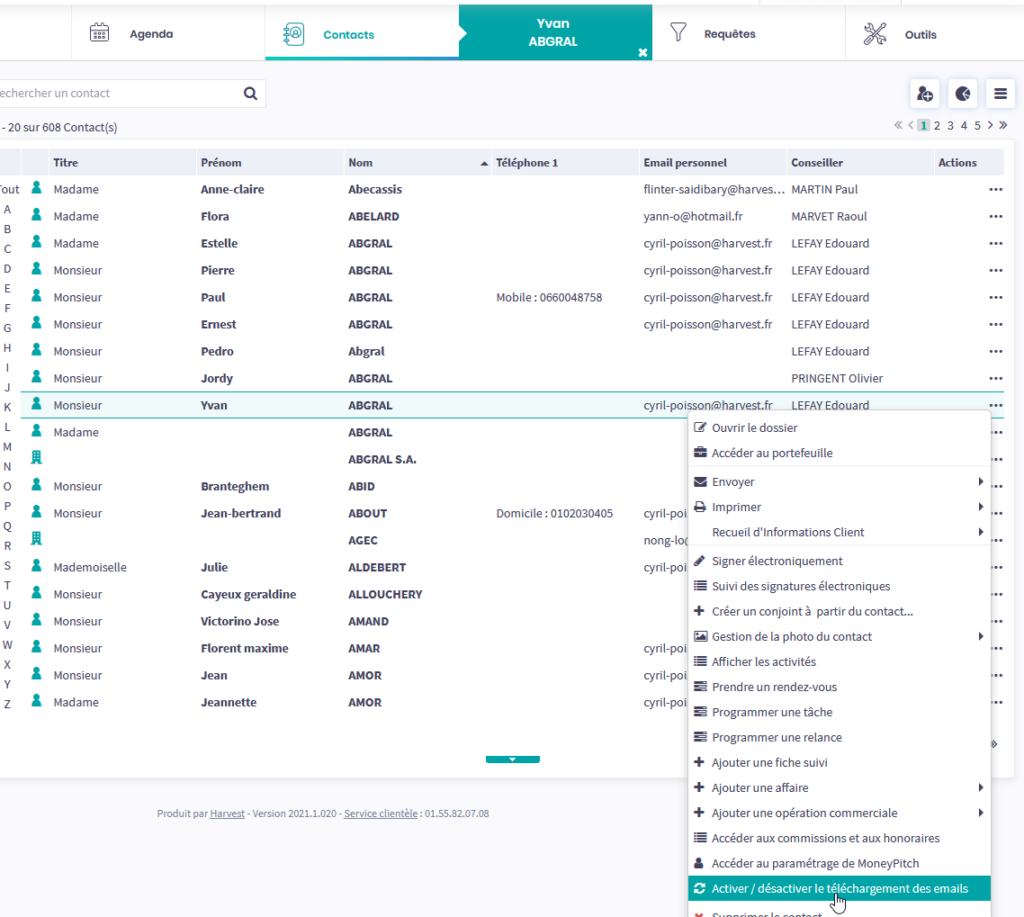Expand the table with bottom teal arrow
The image size is (1024, 917).
tap(512, 759)
